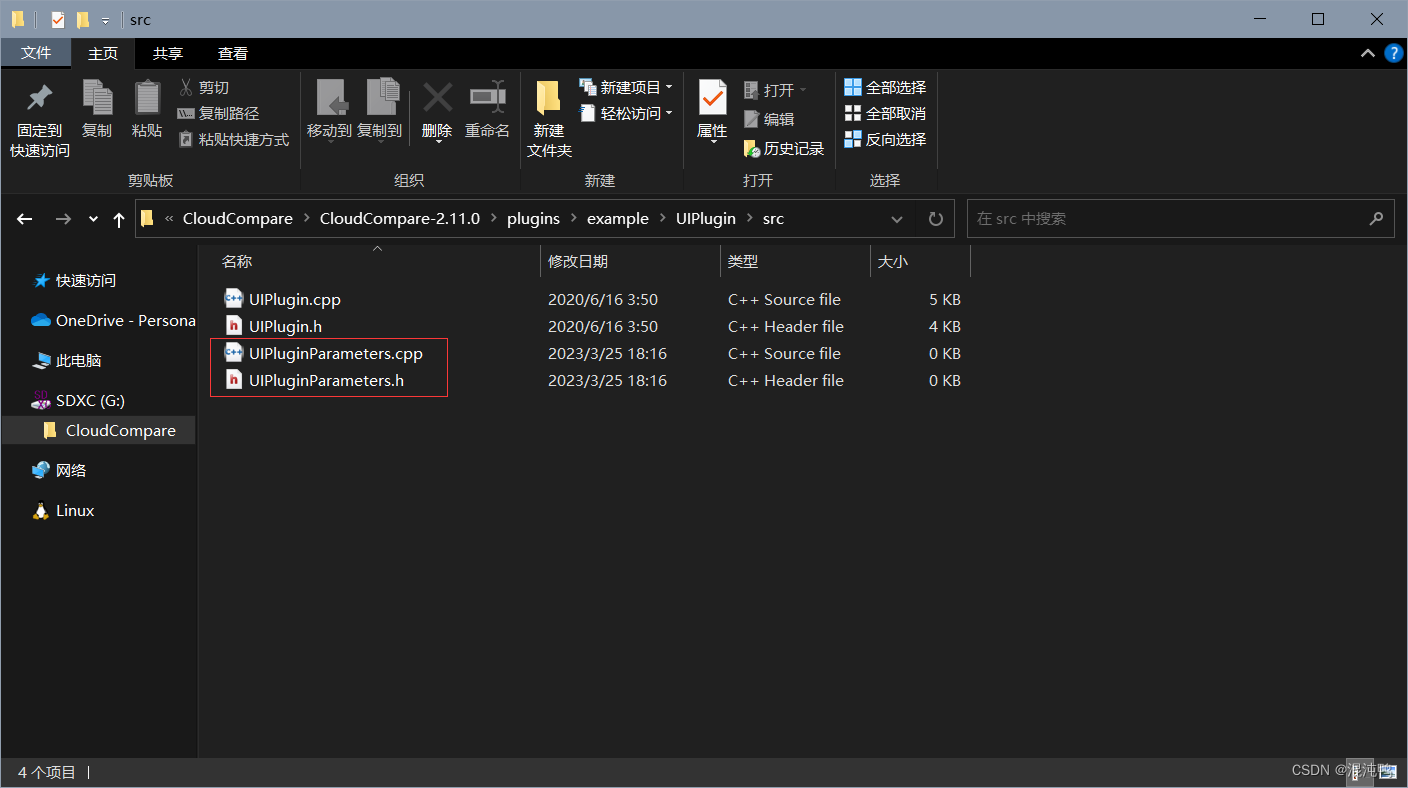Click Copy path (复制路径)
This screenshot has height=788, width=1408.
[218, 113]
